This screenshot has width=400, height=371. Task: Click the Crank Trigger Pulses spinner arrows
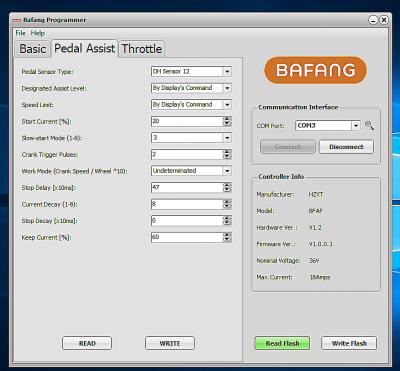click(227, 154)
